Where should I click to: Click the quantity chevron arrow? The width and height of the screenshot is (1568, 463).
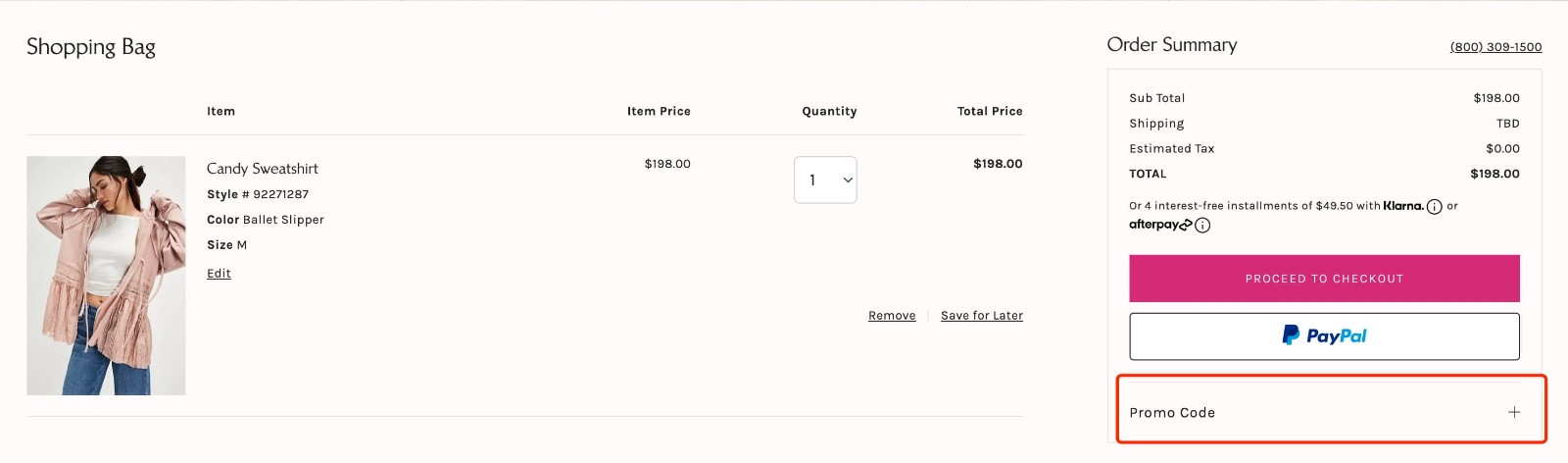point(848,180)
